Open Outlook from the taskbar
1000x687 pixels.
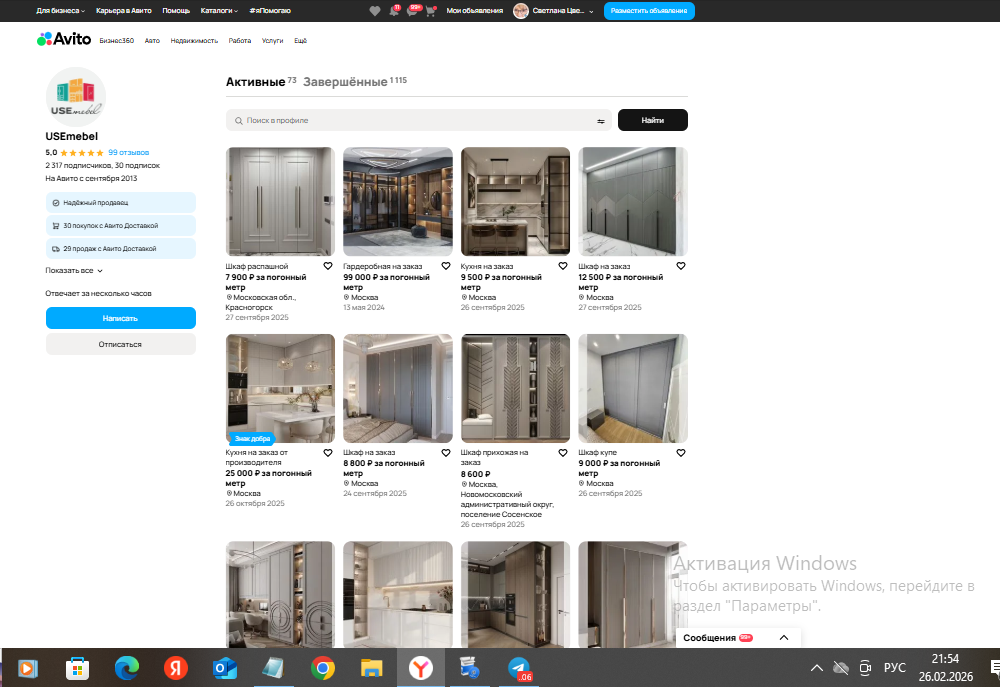tap(224, 669)
